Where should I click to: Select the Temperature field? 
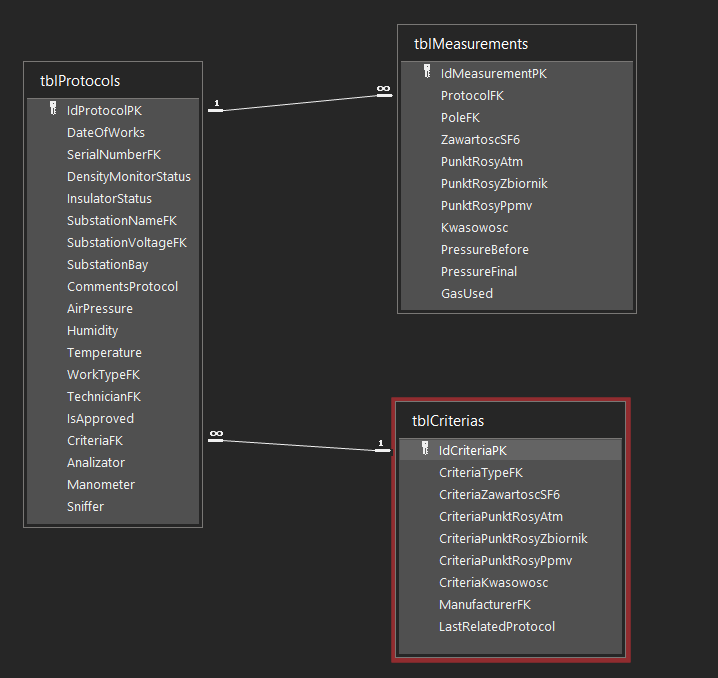pyautogui.click(x=104, y=352)
